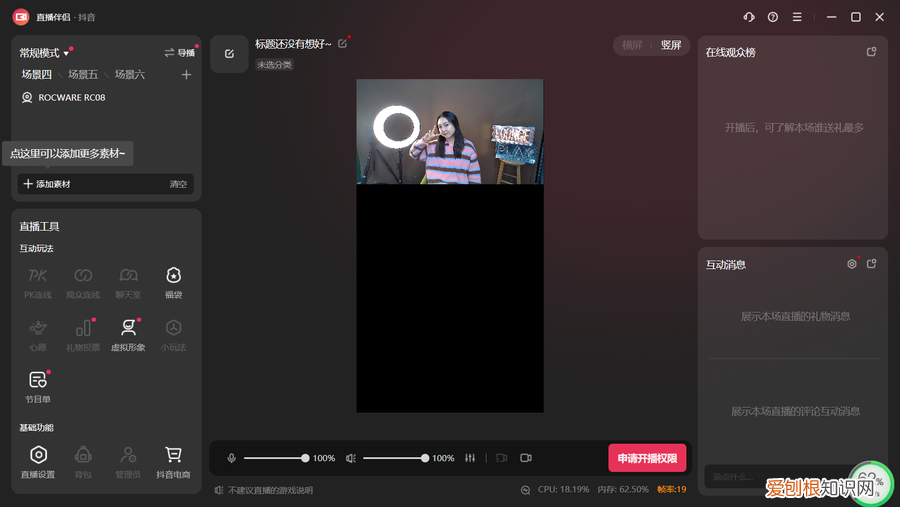Edit the stream title with pencil icon
The width and height of the screenshot is (900, 507).
pos(342,44)
